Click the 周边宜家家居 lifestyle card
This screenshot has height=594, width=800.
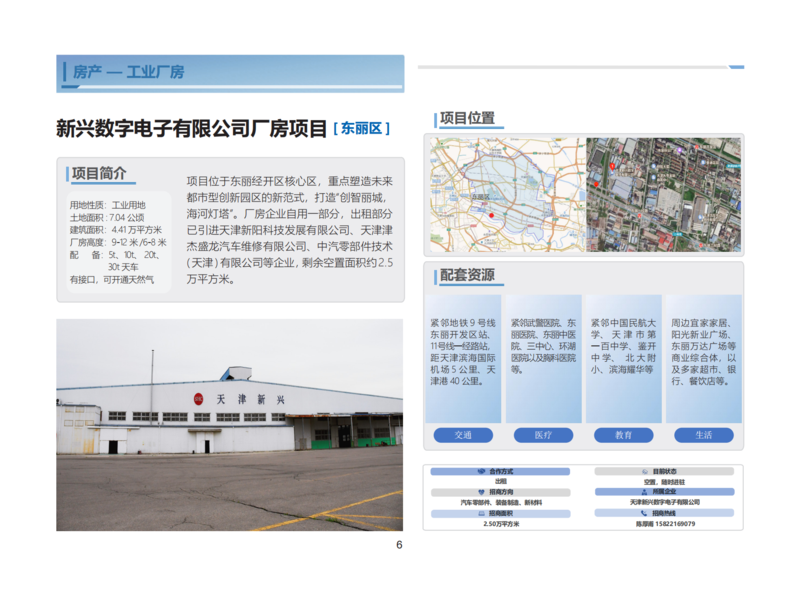pos(704,359)
